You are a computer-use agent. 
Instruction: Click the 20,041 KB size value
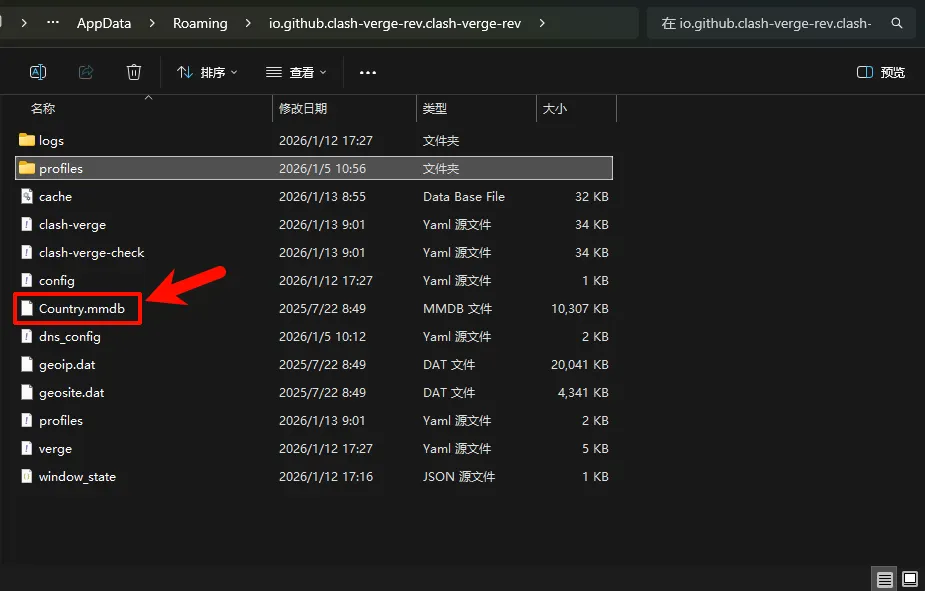pos(579,365)
